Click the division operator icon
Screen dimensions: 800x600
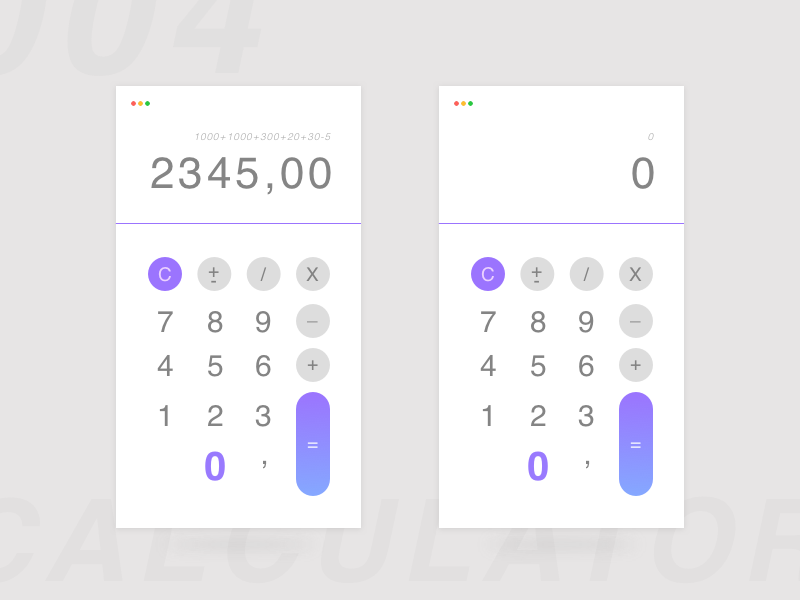[x=263, y=273]
